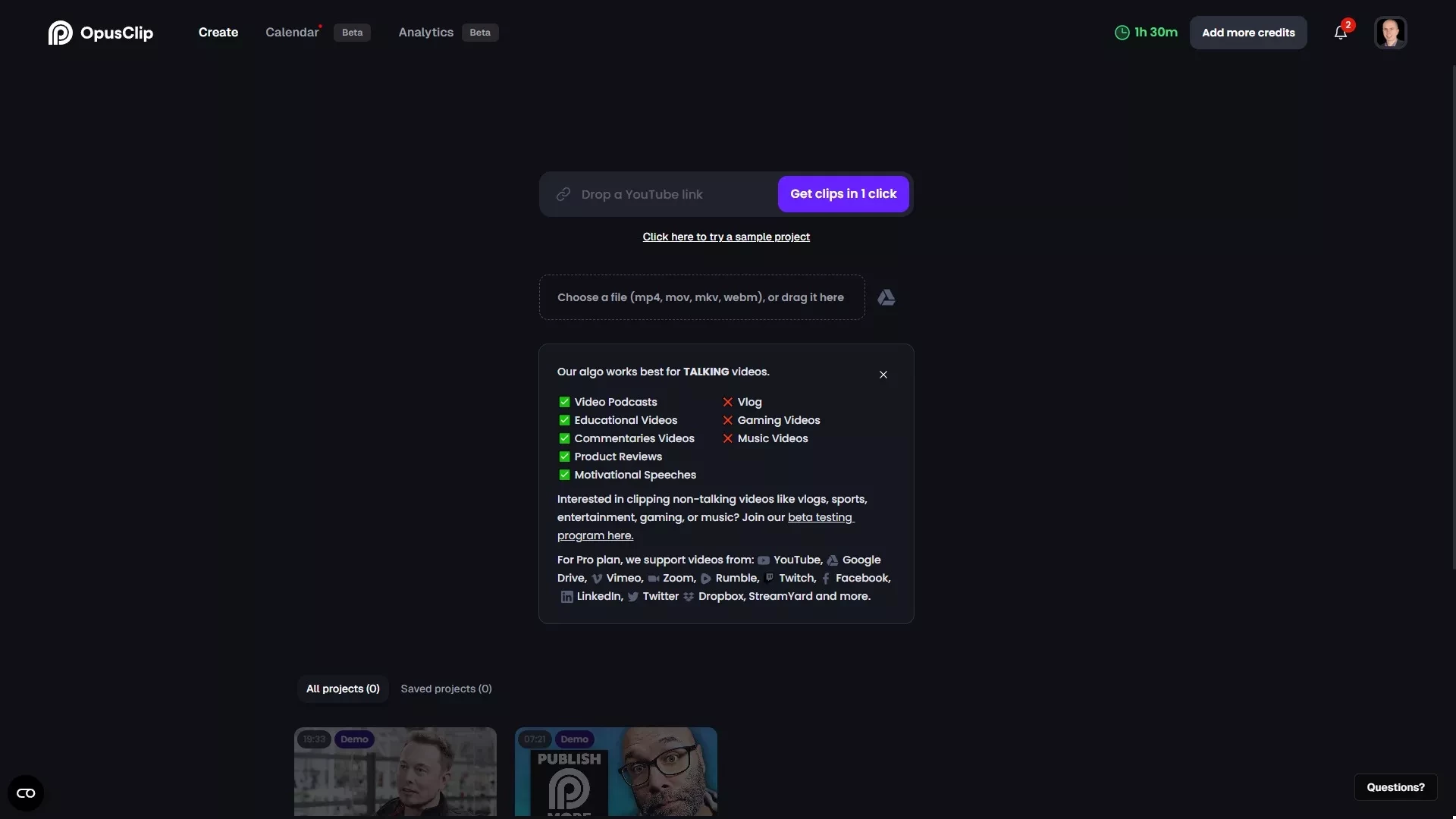Click the red X beside Gaming Videos
This screenshot has height=819, width=1456.
(727, 420)
